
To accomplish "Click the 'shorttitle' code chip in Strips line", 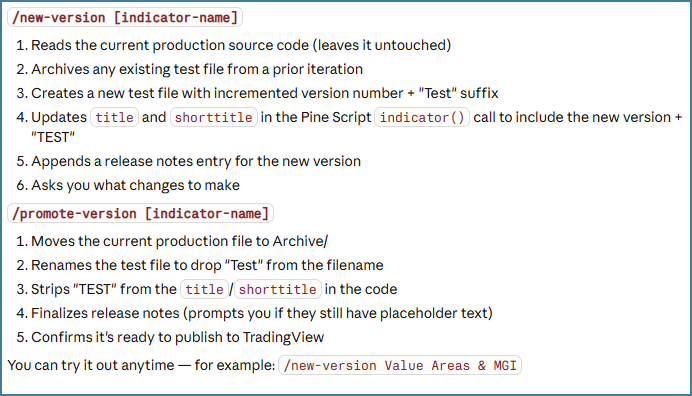I will click(x=278, y=289).
